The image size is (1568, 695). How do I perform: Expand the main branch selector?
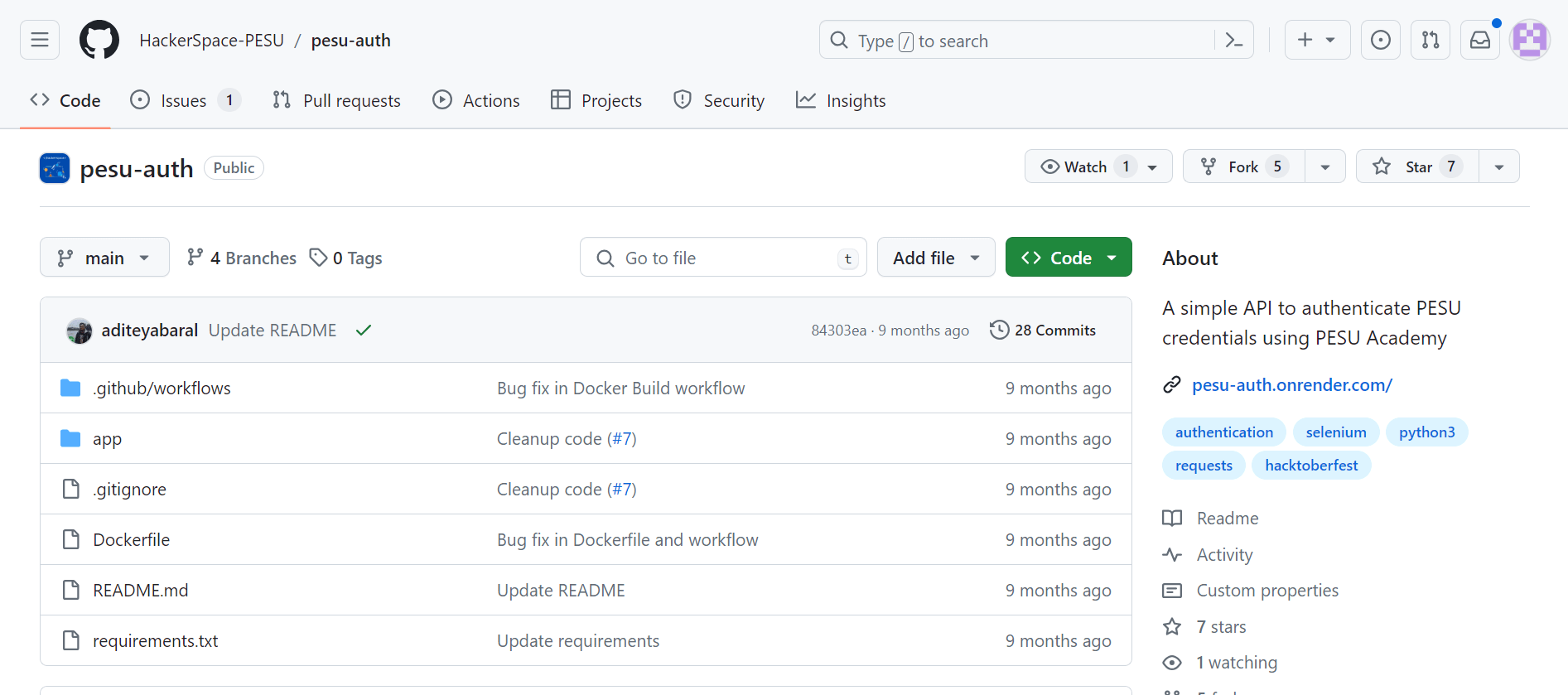(x=104, y=258)
